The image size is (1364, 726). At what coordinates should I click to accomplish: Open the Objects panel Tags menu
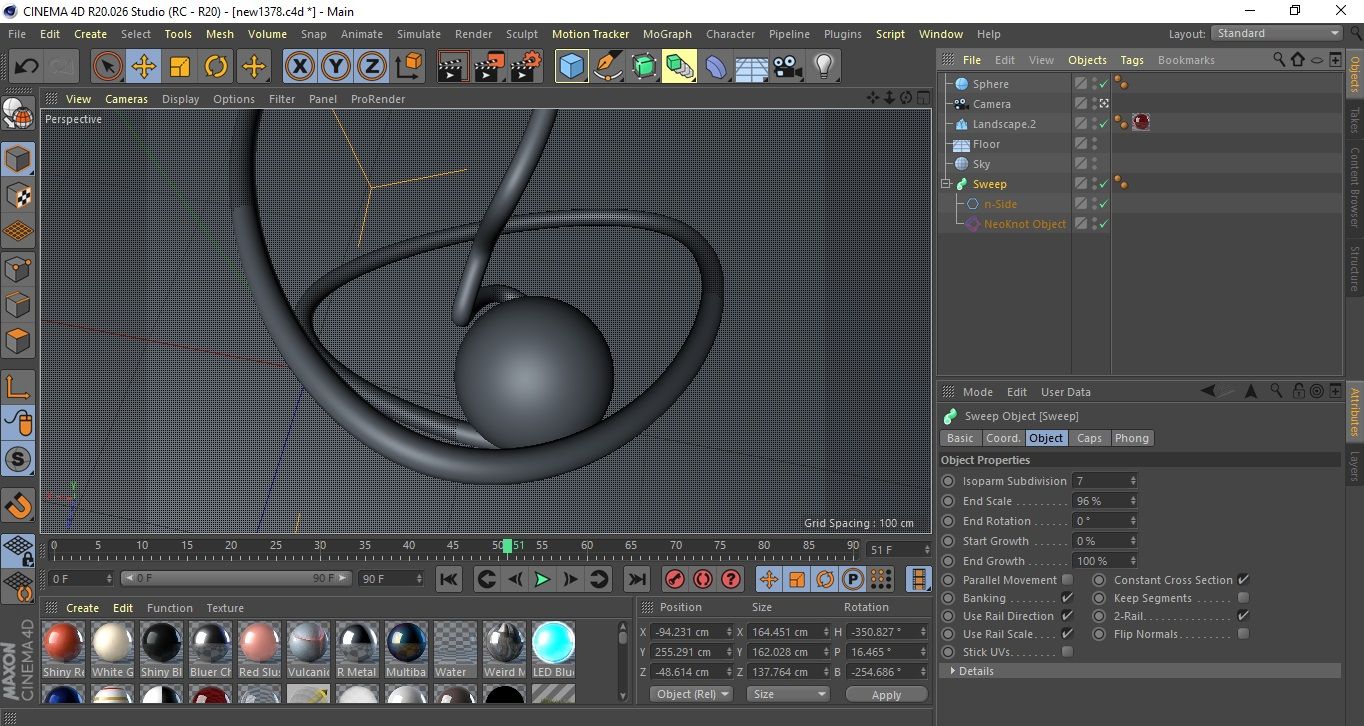[1132, 60]
